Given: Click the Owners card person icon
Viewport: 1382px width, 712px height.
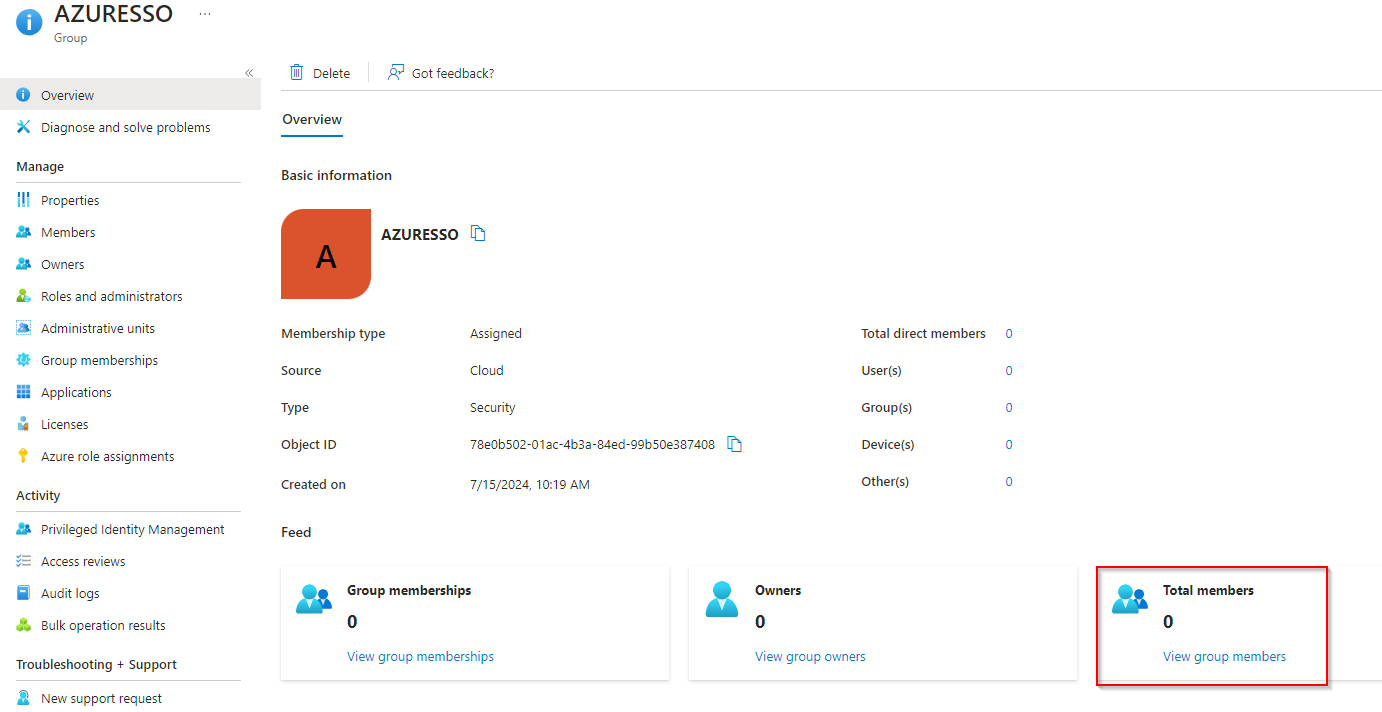Looking at the screenshot, I should coord(721,599).
